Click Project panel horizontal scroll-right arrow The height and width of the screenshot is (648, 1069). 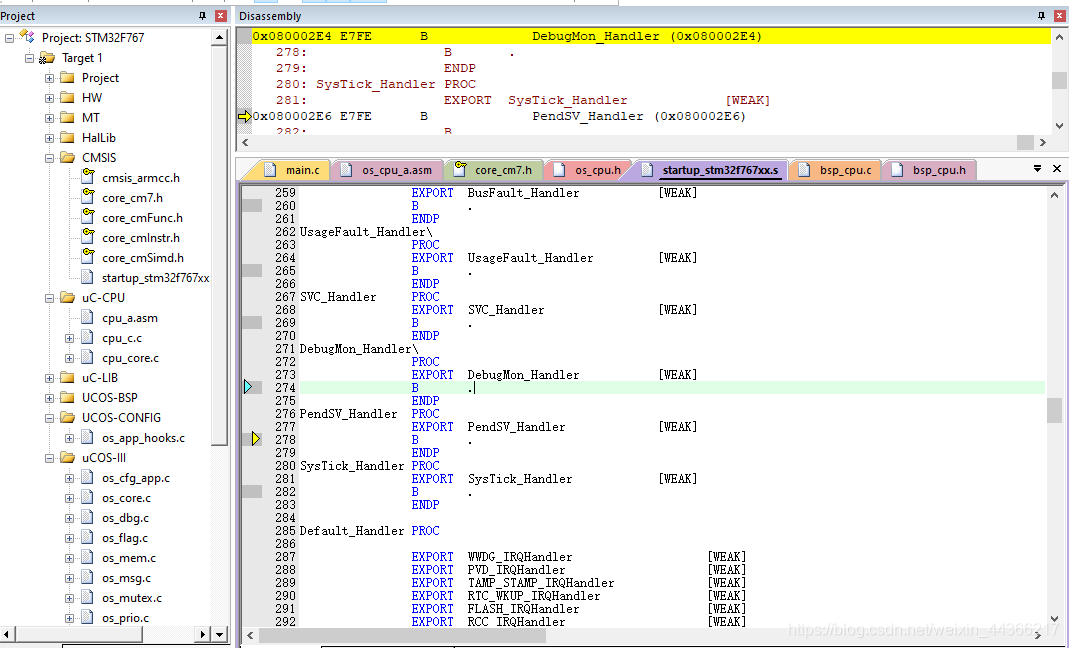pyautogui.click(x=202, y=634)
